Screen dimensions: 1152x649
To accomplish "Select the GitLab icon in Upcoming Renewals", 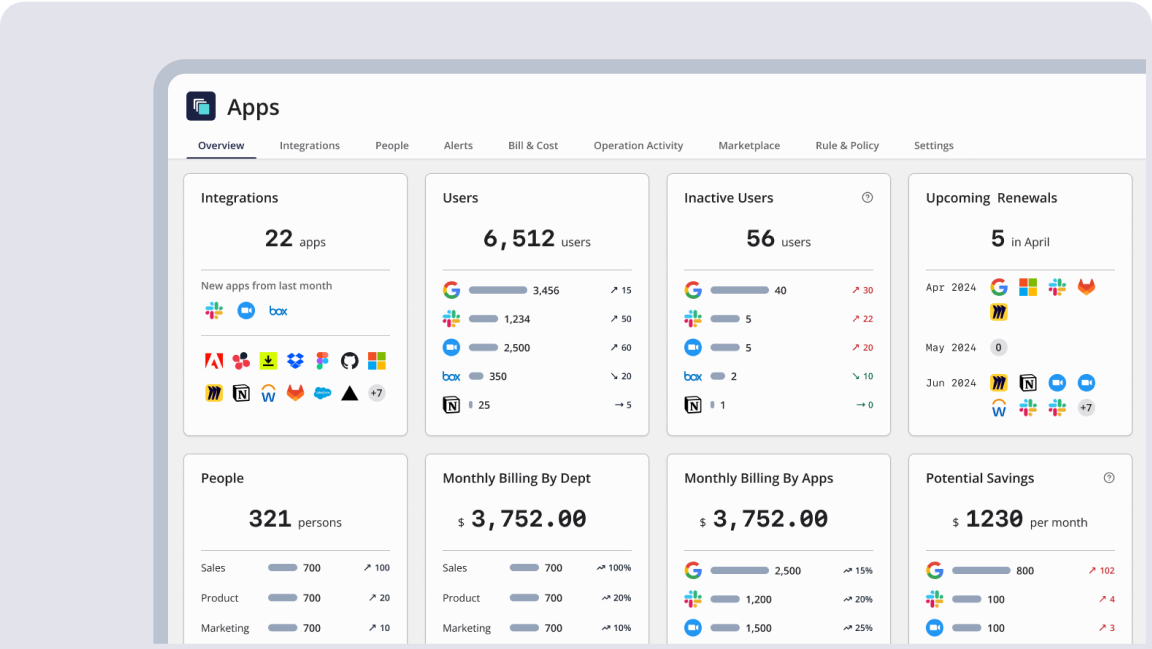I will (x=1085, y=288).
